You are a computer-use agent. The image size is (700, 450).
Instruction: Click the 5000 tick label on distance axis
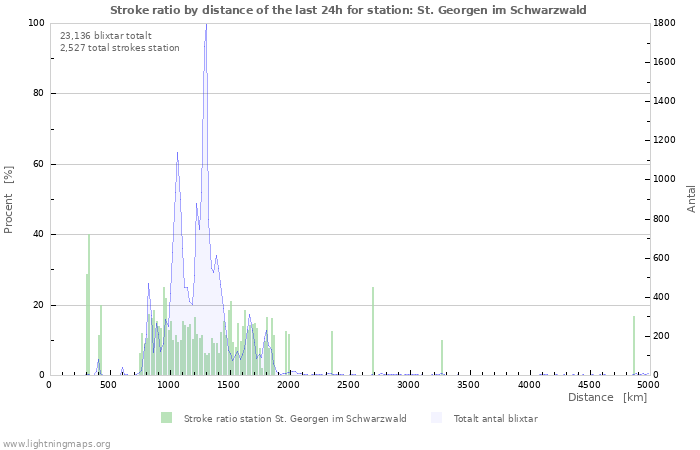(648, 384)
